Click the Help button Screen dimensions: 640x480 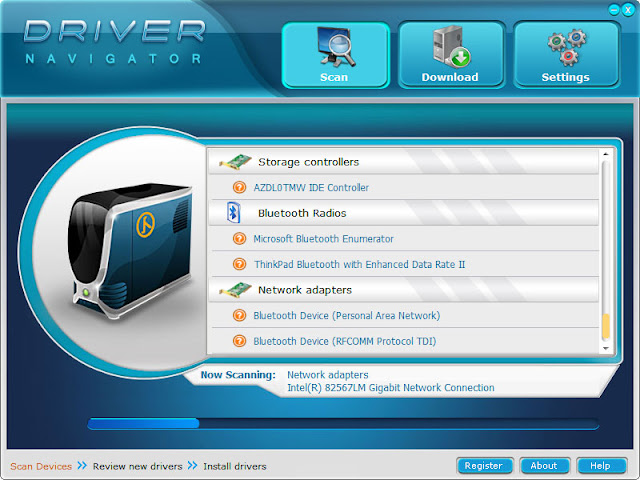tap(601, 466)
